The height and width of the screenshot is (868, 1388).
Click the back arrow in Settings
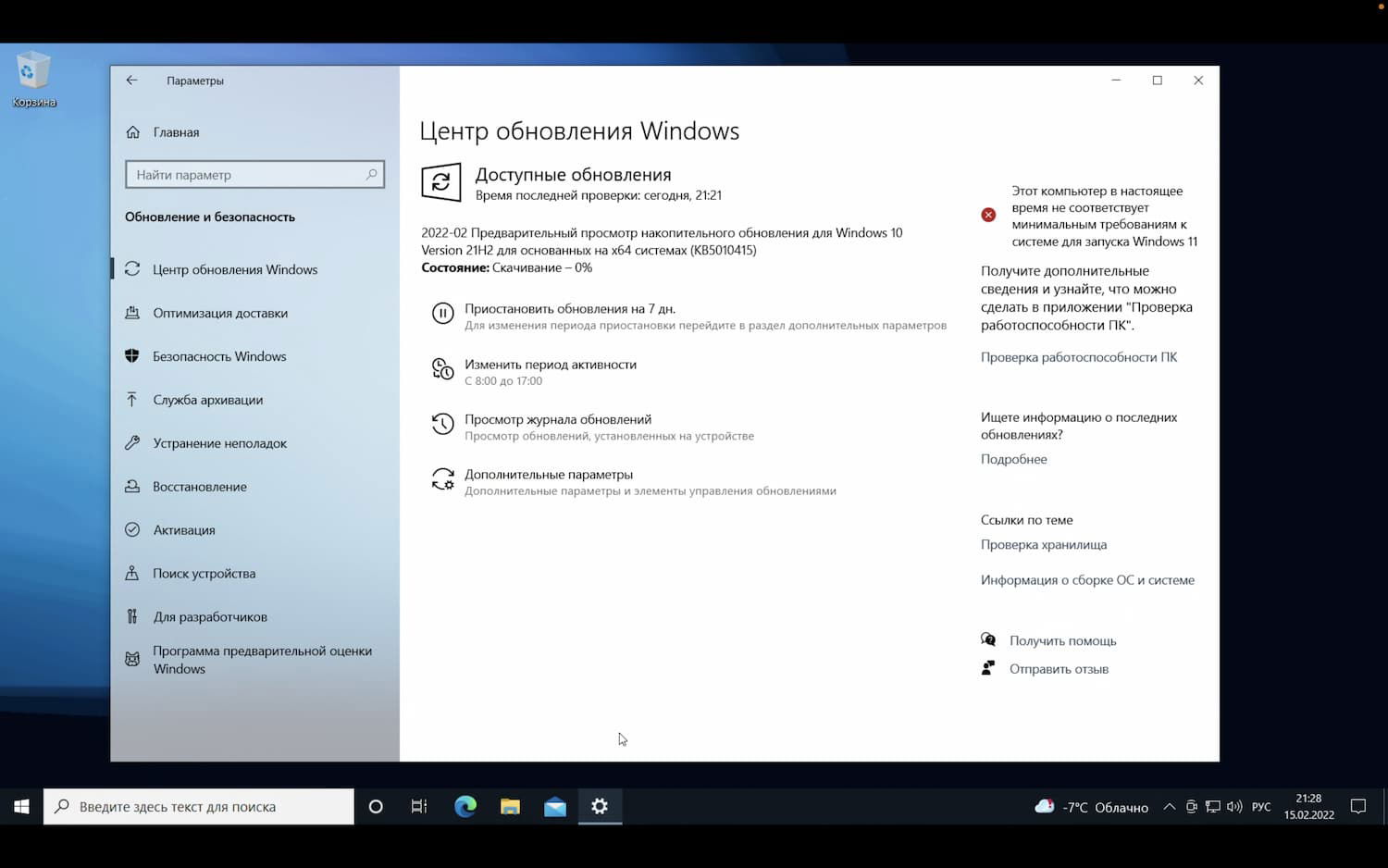131,81
